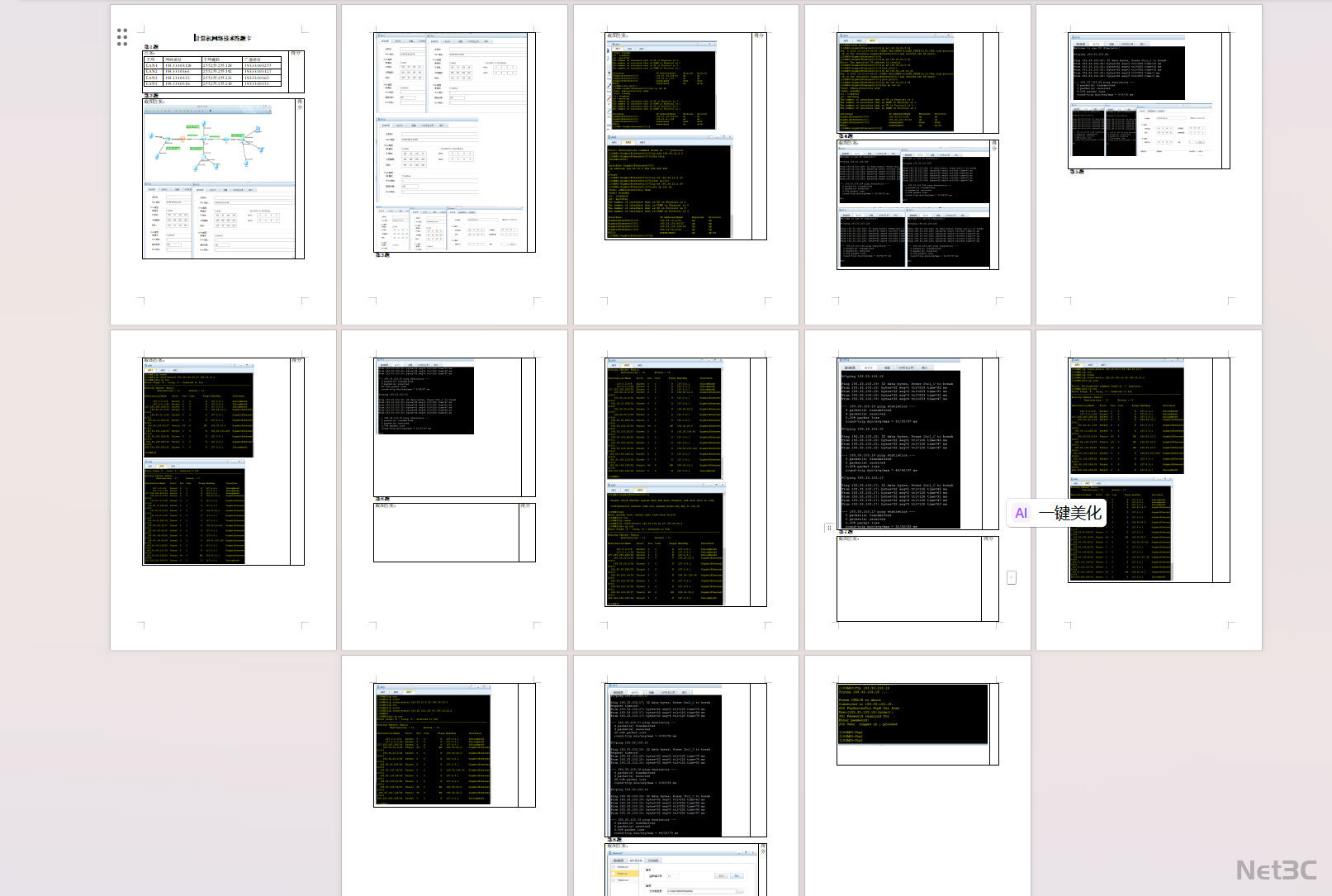Click the small table move handle icon

[x=828, y=528]
